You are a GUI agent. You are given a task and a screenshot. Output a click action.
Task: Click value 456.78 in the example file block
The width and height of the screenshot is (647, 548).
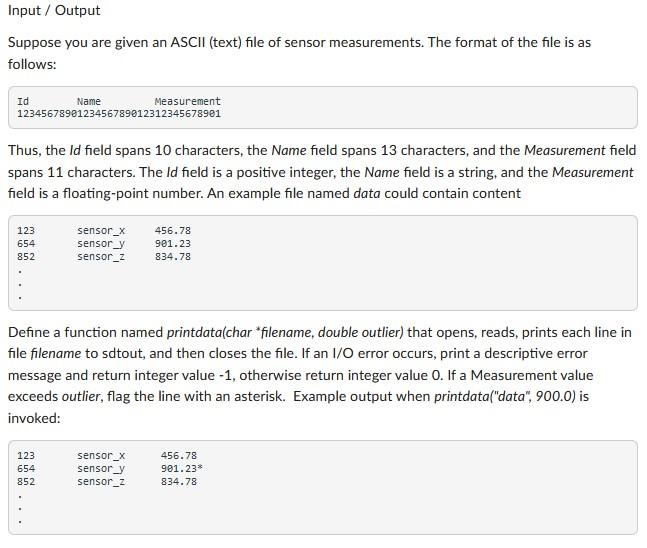pos(173,231)
